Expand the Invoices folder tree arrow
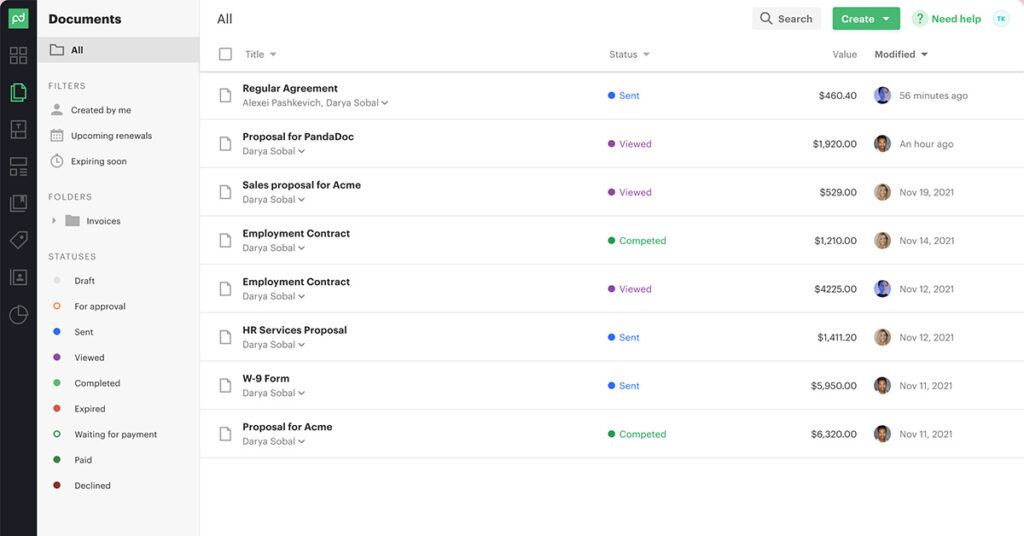 (54, 221)
